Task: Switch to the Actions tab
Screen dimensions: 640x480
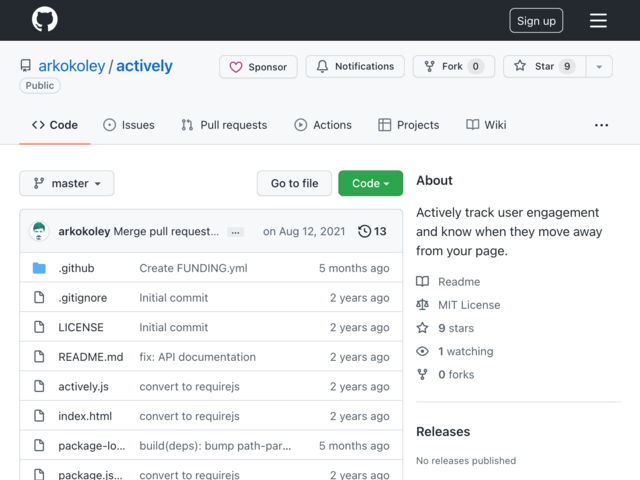Action: click(x=323, y=125)
